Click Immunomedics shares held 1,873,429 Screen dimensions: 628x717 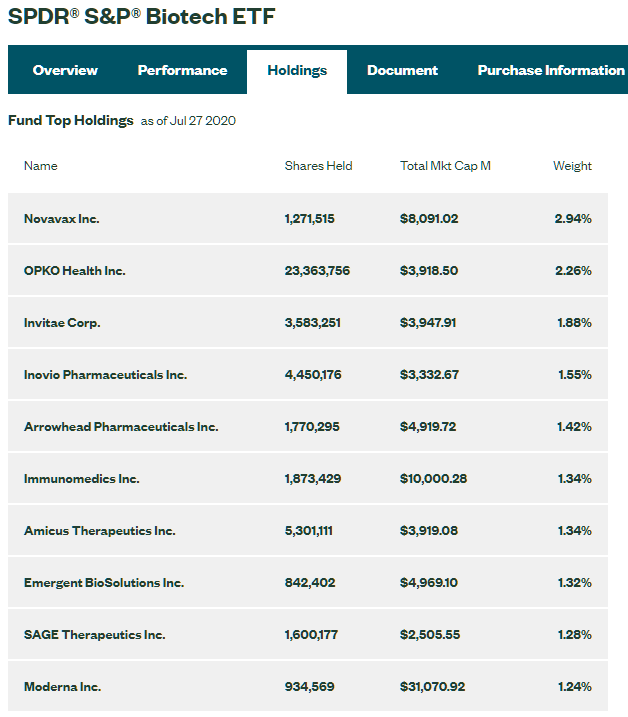click(x=312, y=479)
